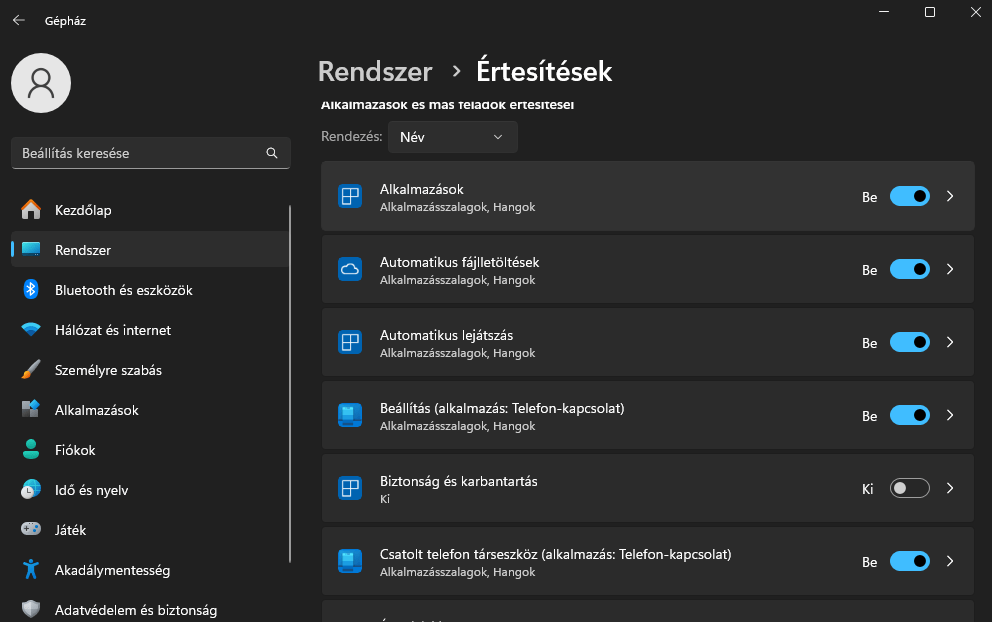
Task: Open the user profile avatar
Action: [x=41, y=83]
